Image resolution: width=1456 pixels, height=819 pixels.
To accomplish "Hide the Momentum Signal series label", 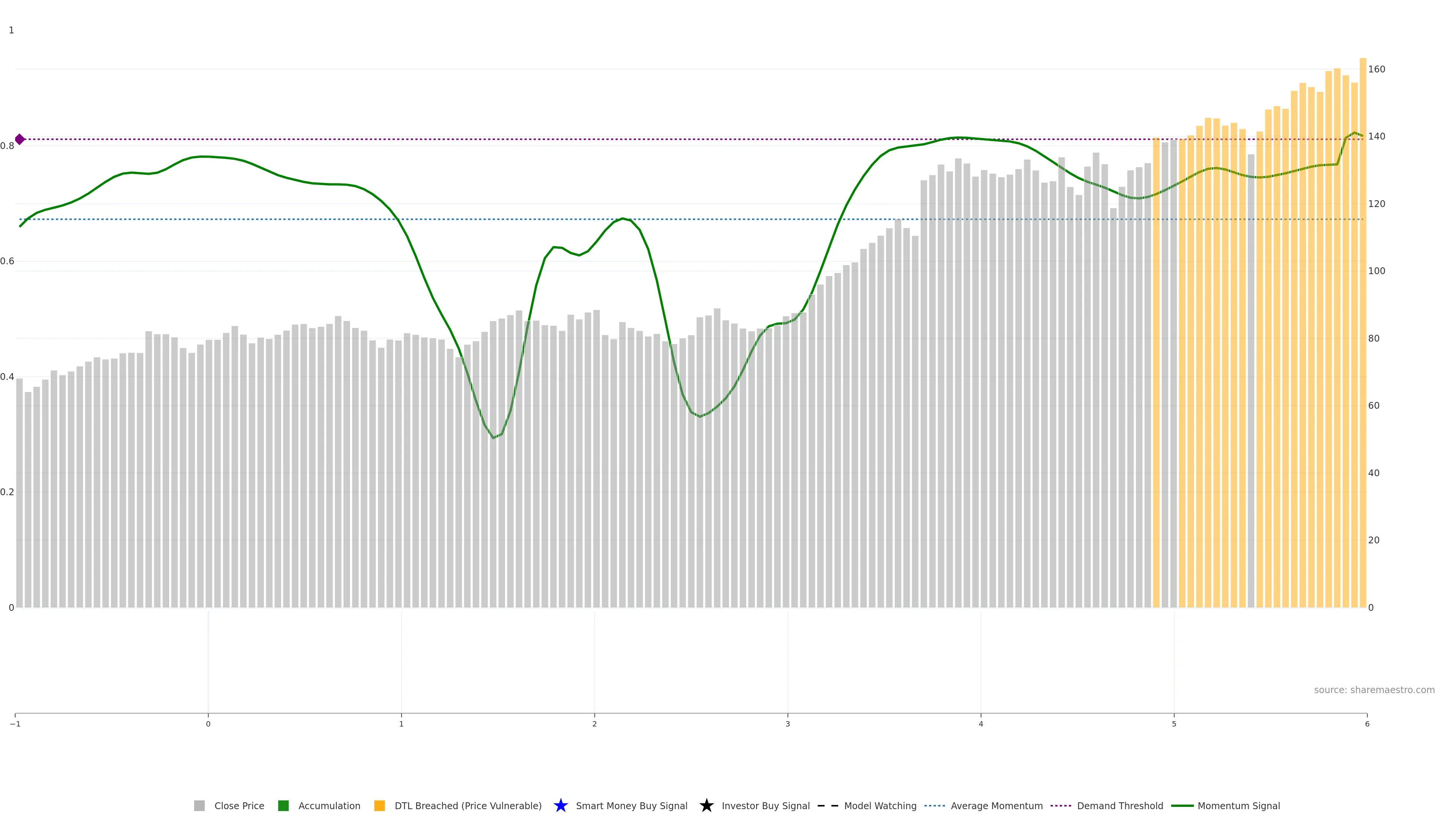I will [1238, 805].
